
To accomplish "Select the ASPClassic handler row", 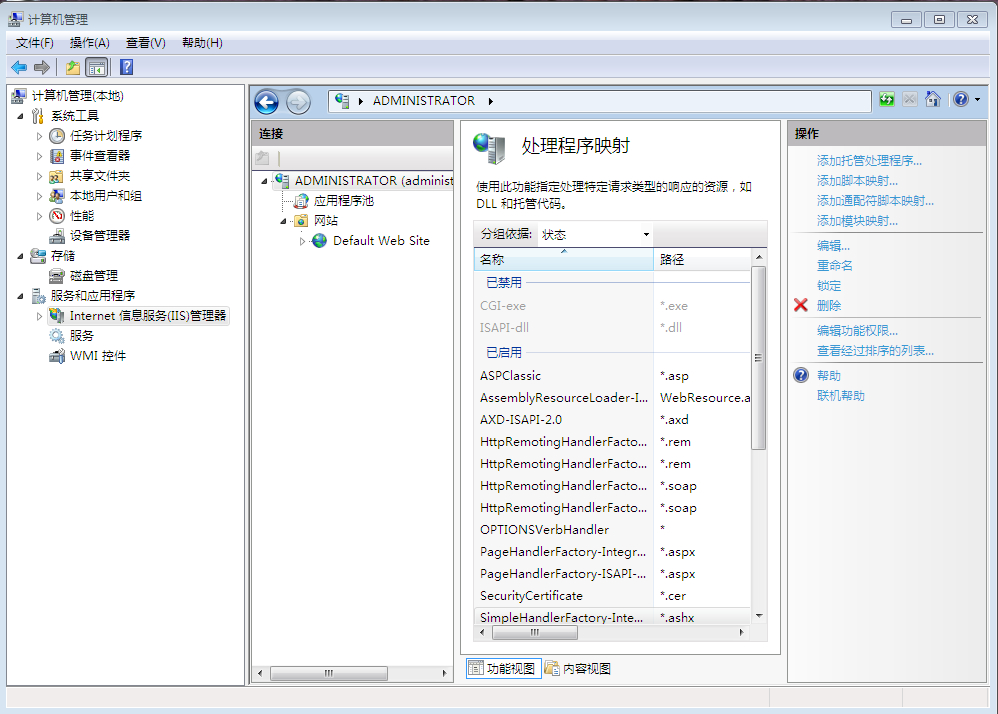I will [612, 376].
